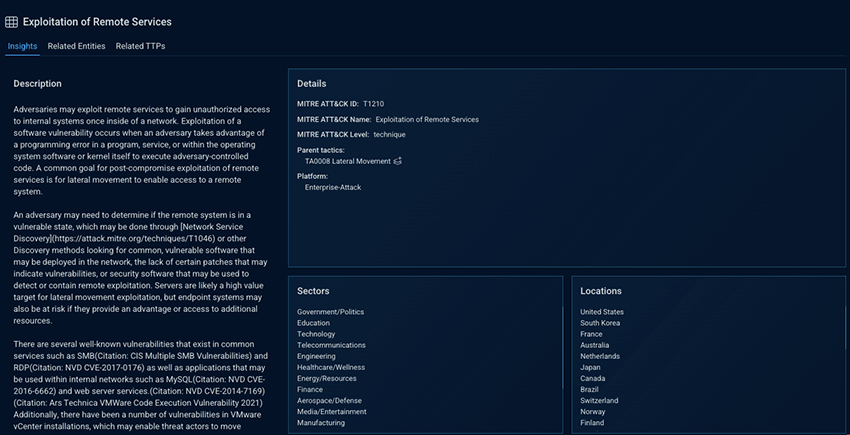
Task: Choose Government/Politics in the Sectors list
Action: coord(330,312)
